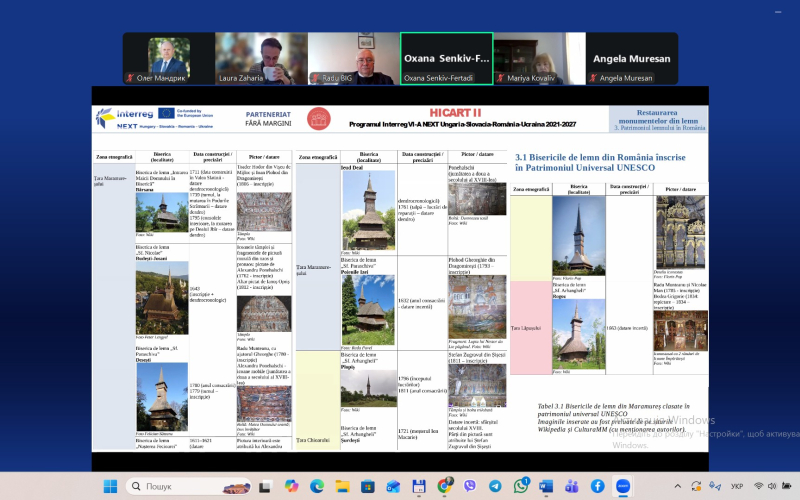Switch to Microsoft Word in the taskbar
The image size is (800, 500).
click(x=546, y=486)
